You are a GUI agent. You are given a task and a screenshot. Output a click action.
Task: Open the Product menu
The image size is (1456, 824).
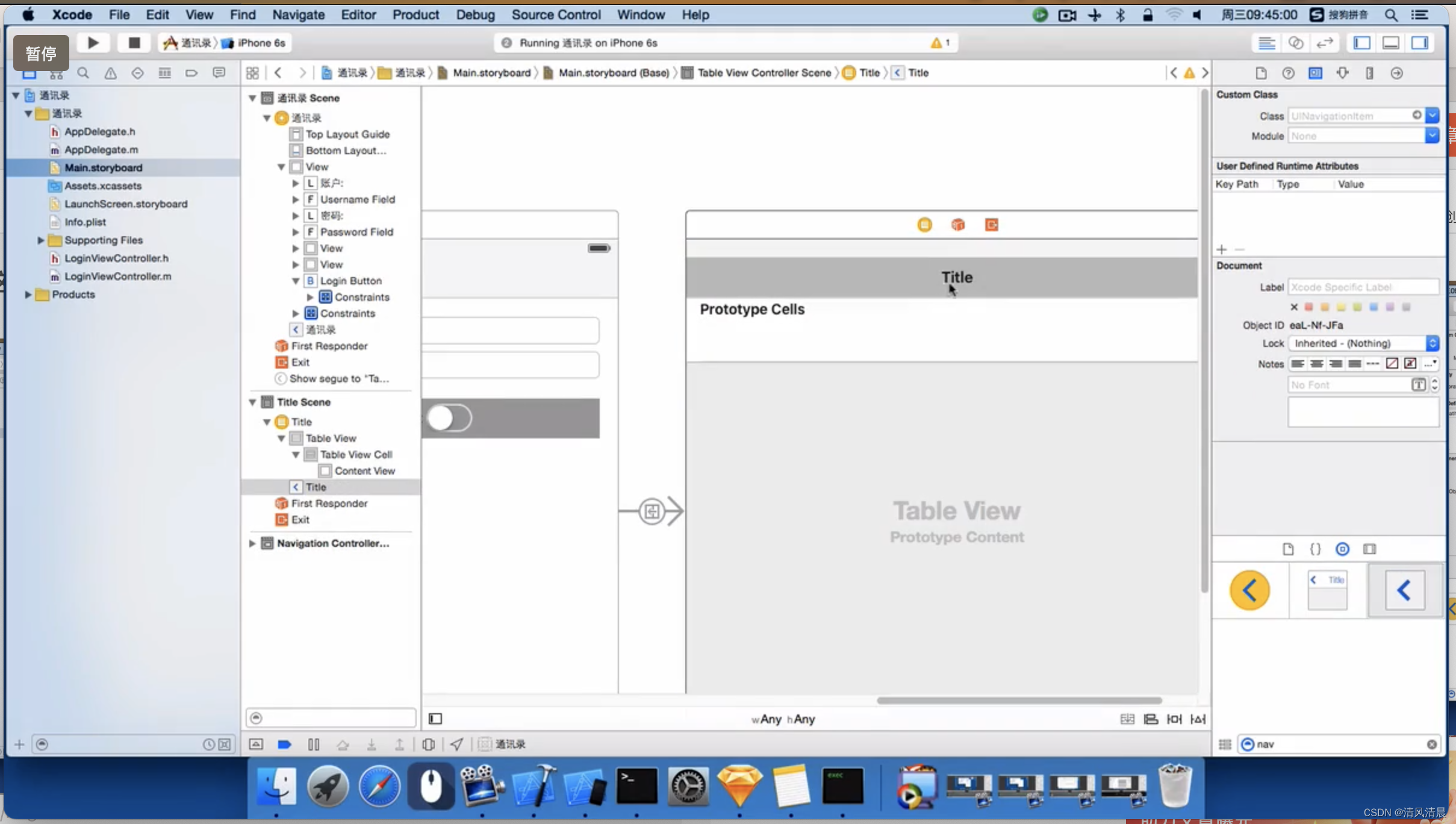tap(415, 14)
